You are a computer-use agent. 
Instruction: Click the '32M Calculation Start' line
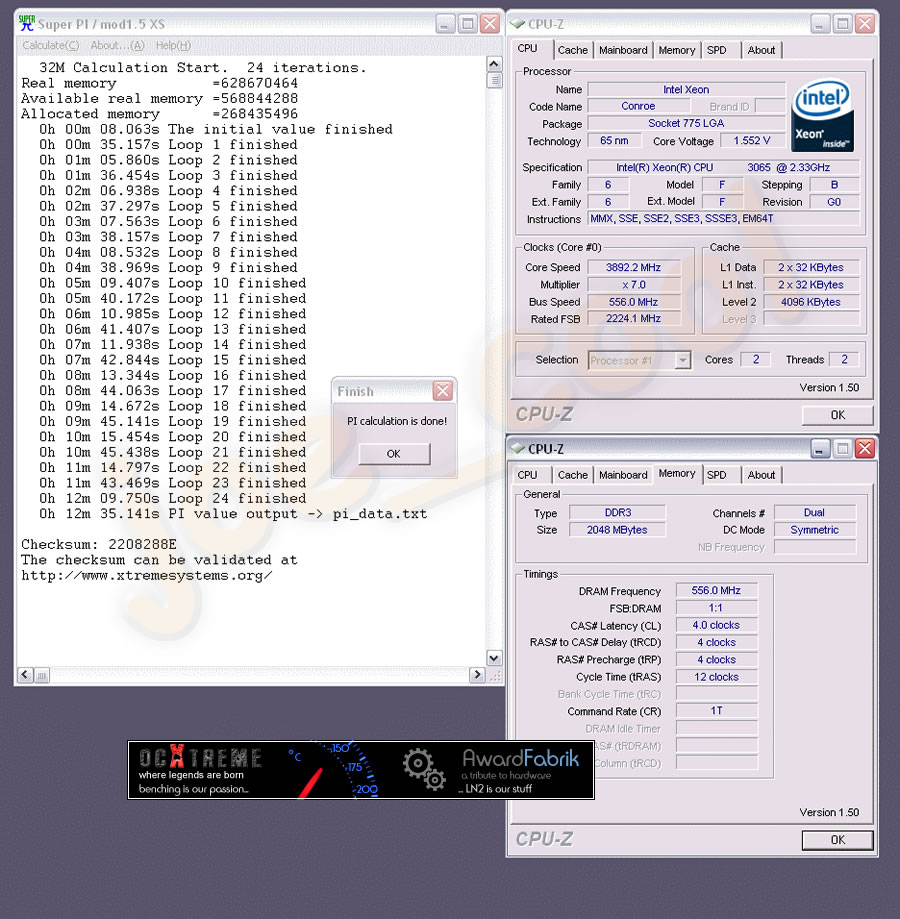pyautogui.click(x=203, y=67)
